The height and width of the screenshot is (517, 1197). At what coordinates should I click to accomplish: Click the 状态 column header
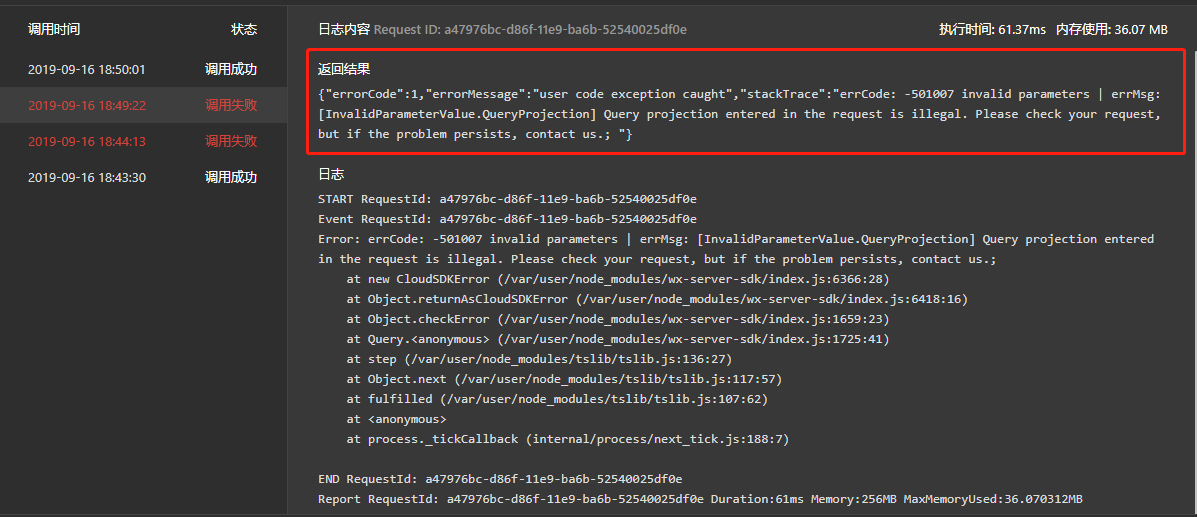[244, 30]
